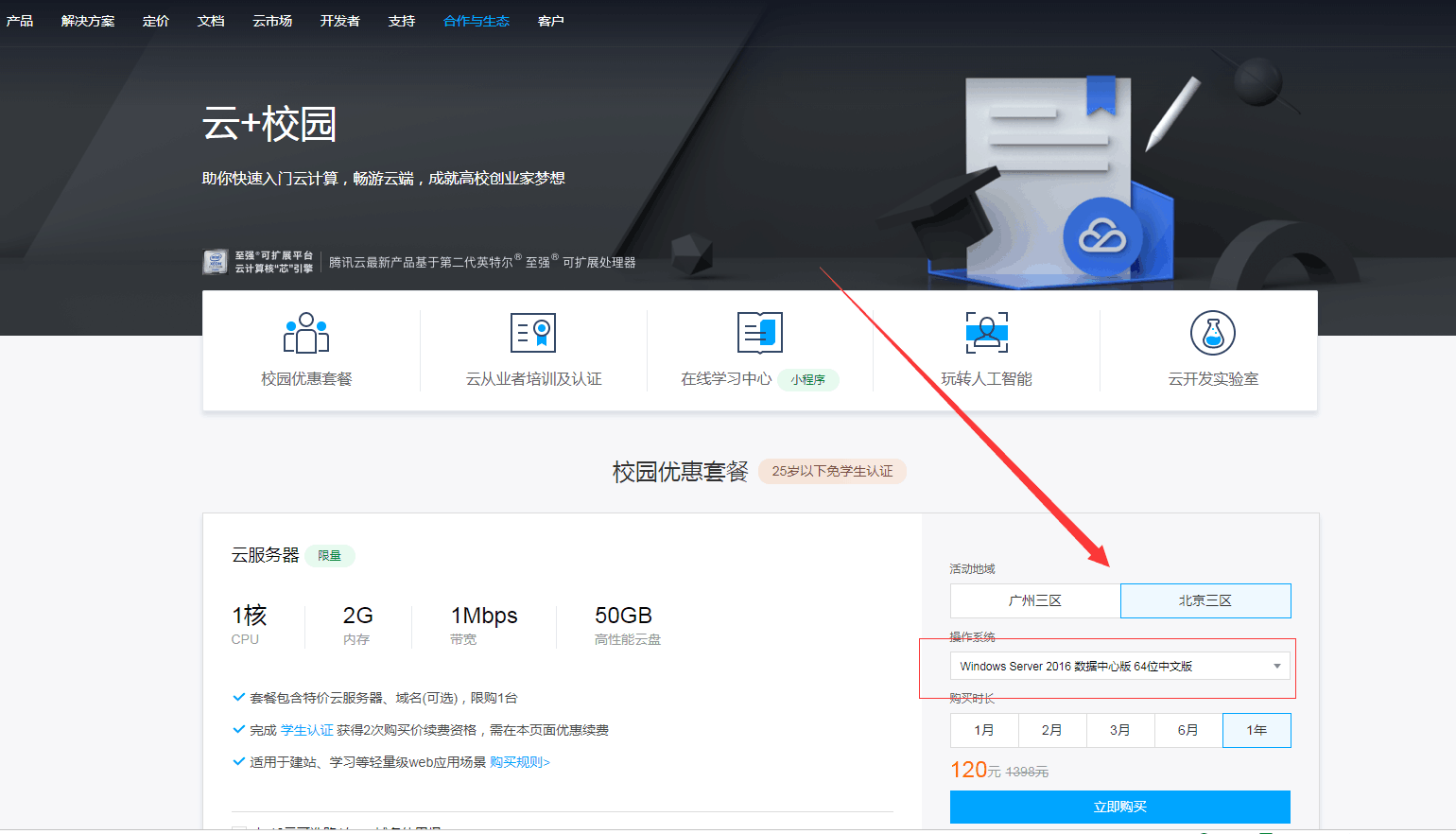Open 云市场 in navigation bar
The image size is (1456, 834).
coord(272,21)
